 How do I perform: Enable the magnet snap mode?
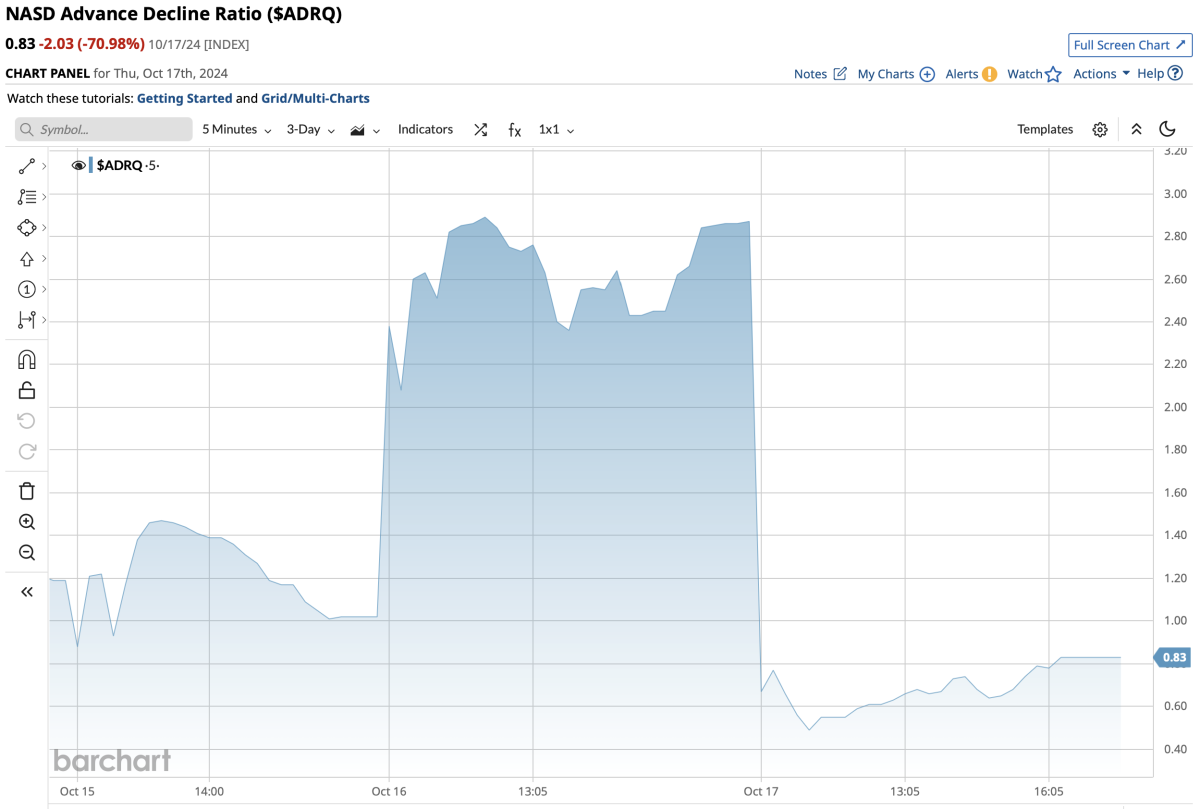[x=27, y=360]
